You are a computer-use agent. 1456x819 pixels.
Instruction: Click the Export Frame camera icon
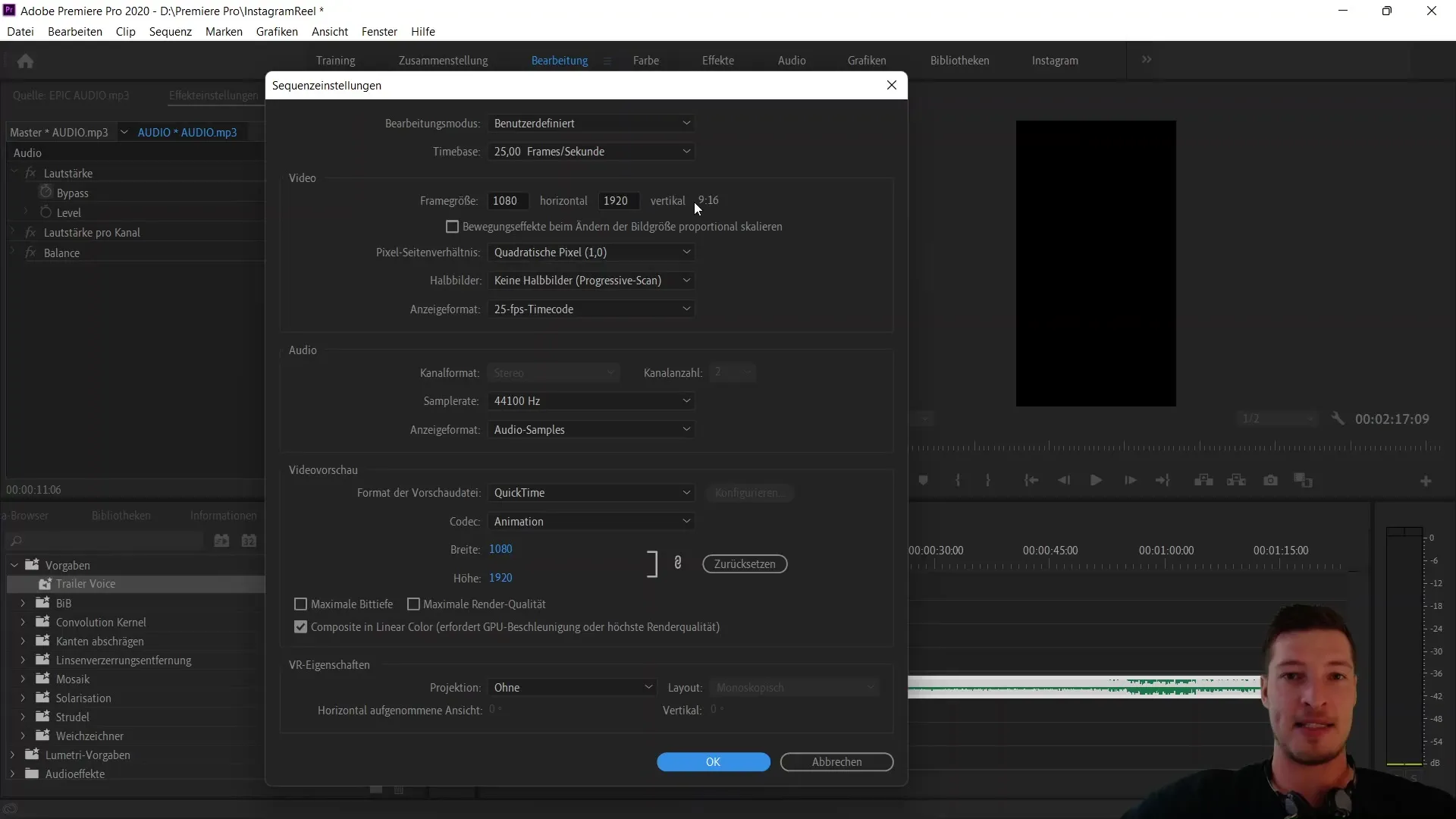(1270, 481)
